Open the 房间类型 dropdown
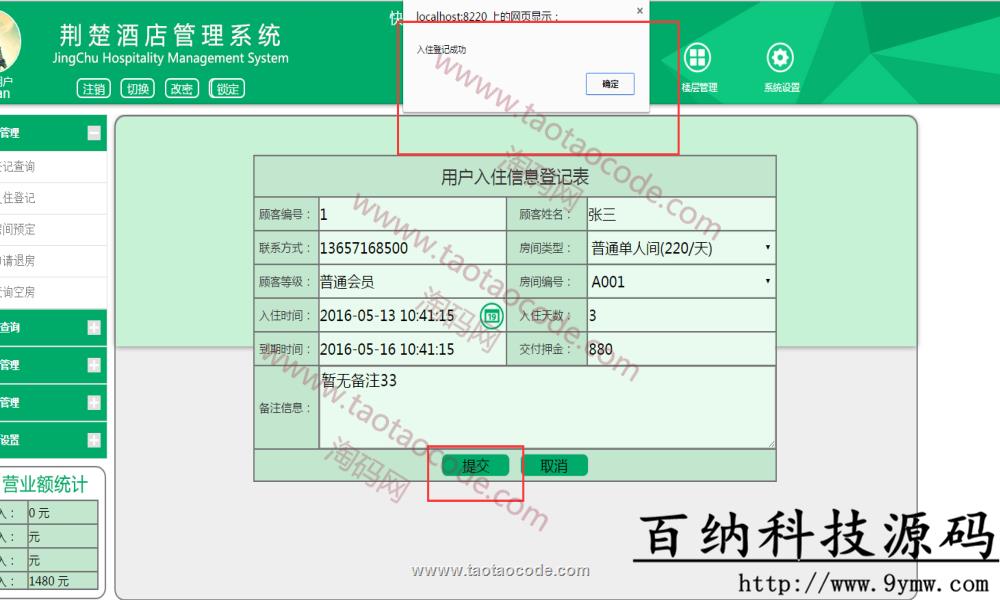1000x600 pixels. [680, 248]
